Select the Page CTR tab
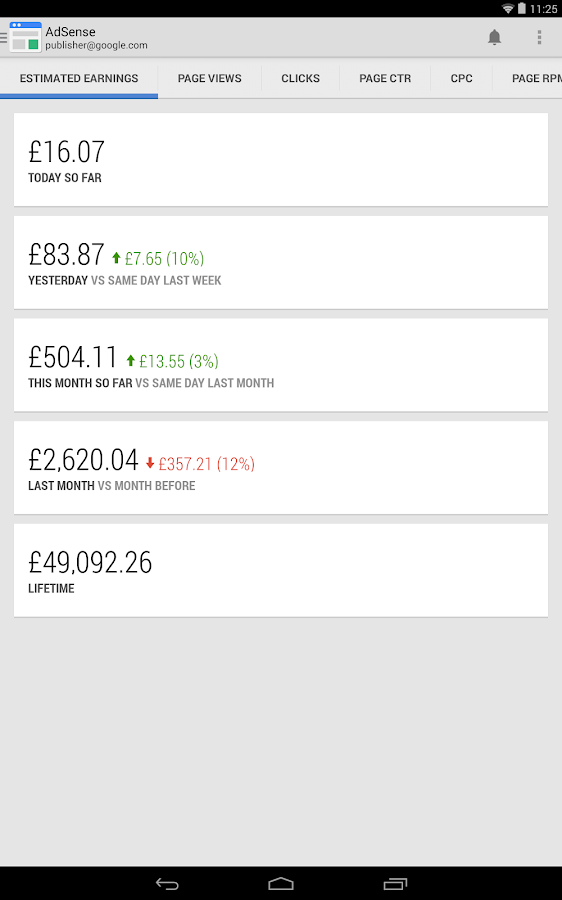Screen dimensions: 562x900 pos(385,79)
